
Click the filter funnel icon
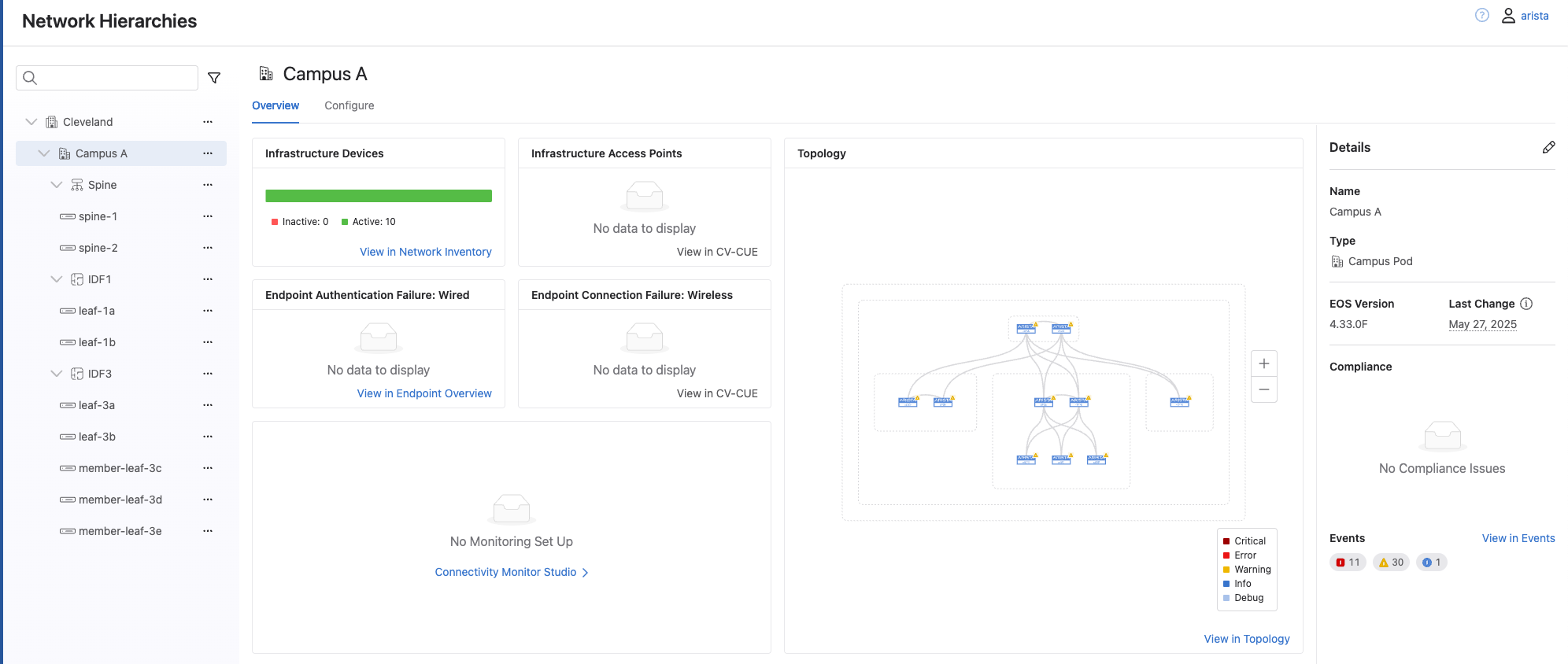click(x=213, y=78)
